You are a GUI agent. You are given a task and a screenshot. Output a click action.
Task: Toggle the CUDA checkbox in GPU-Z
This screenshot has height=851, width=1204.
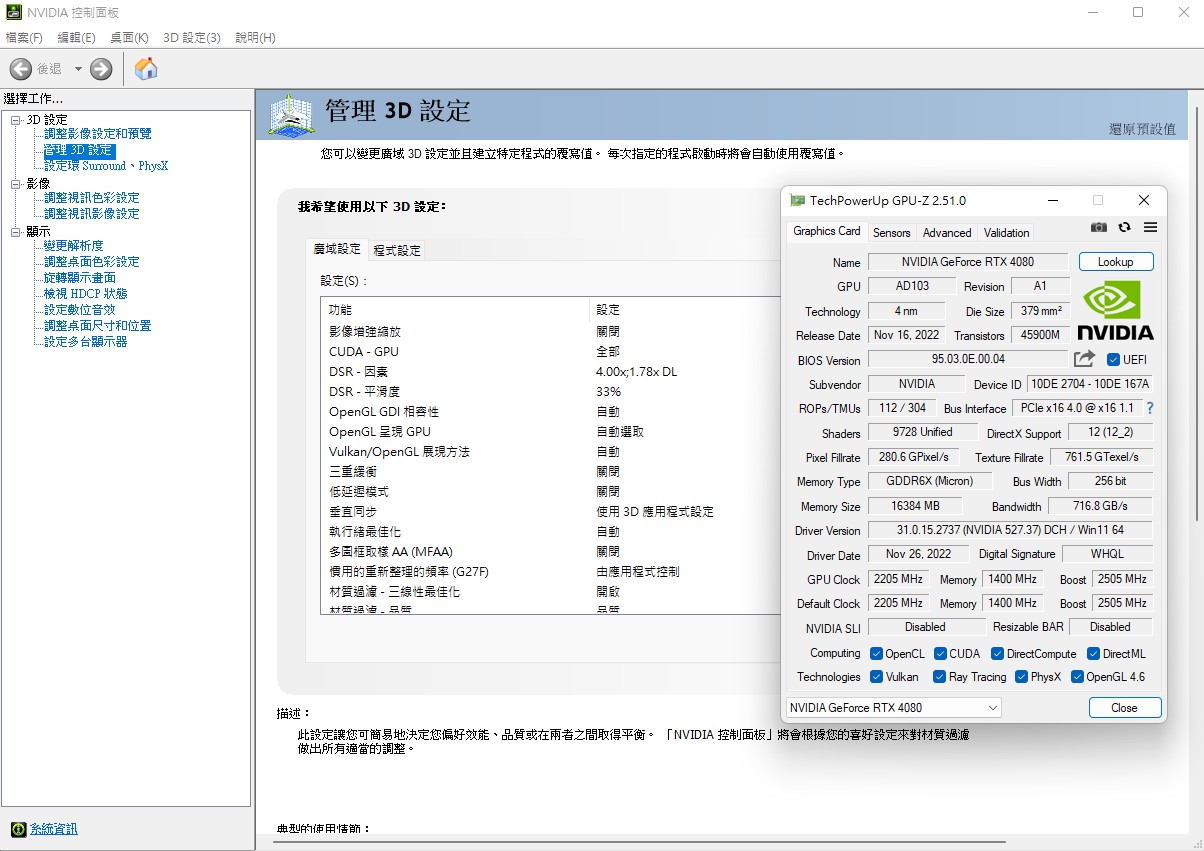(941, 654)
